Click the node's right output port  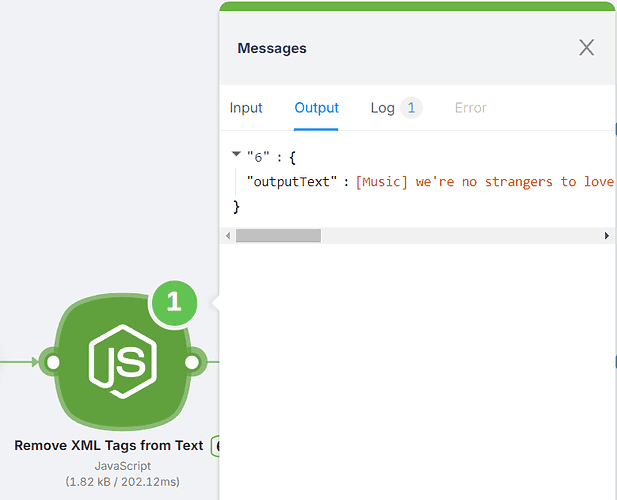[x=193, y=362]
